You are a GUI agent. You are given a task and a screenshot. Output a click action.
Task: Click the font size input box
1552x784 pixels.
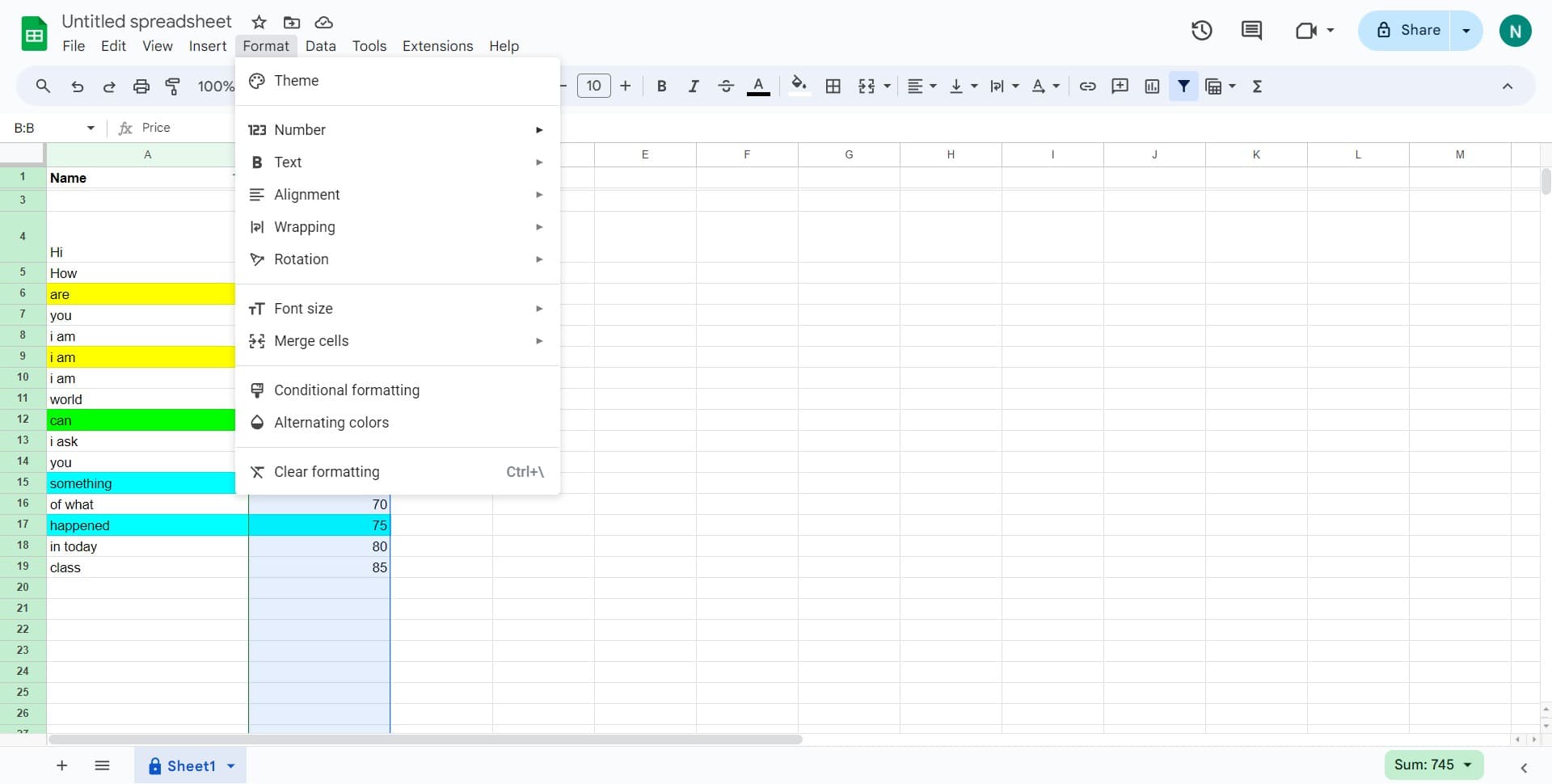coord(593,86)
